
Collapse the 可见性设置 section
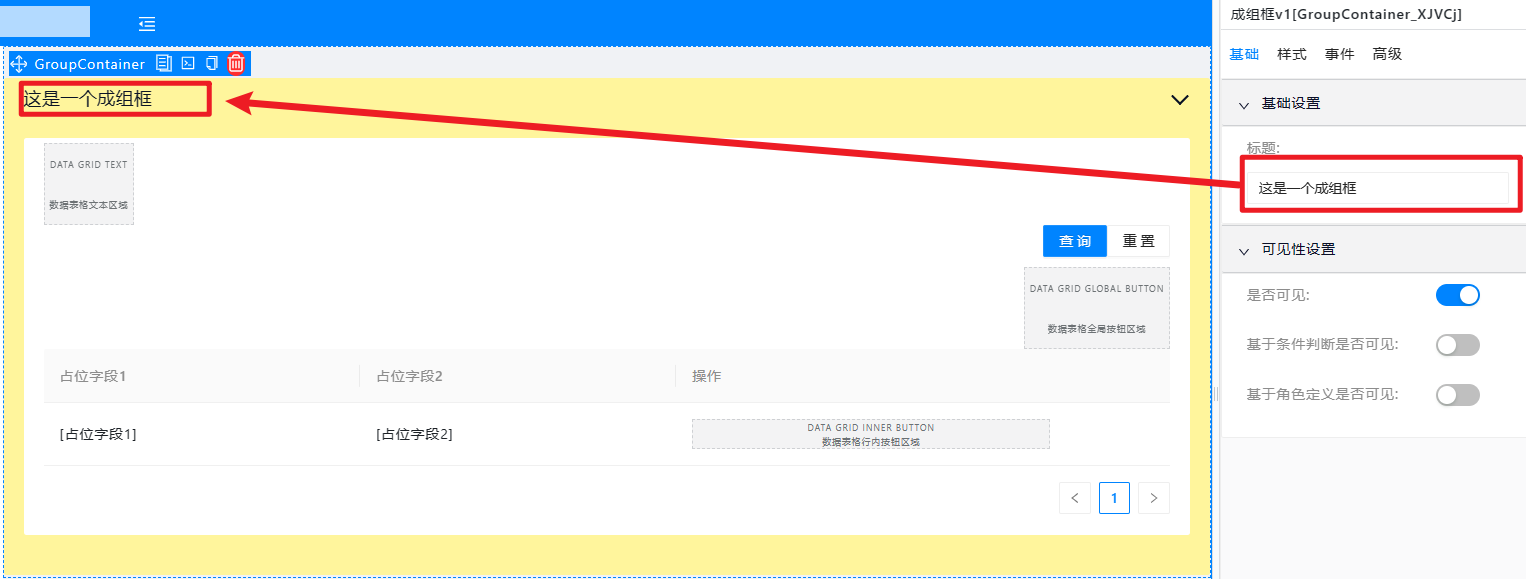tap(1244, 250)
